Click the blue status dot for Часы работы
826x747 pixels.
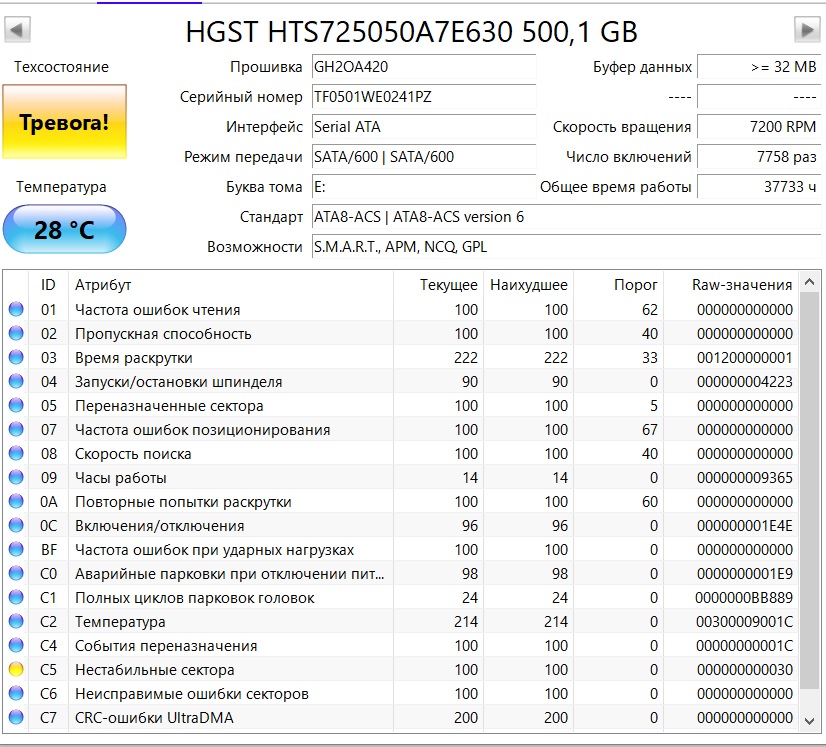pos(16,478)
